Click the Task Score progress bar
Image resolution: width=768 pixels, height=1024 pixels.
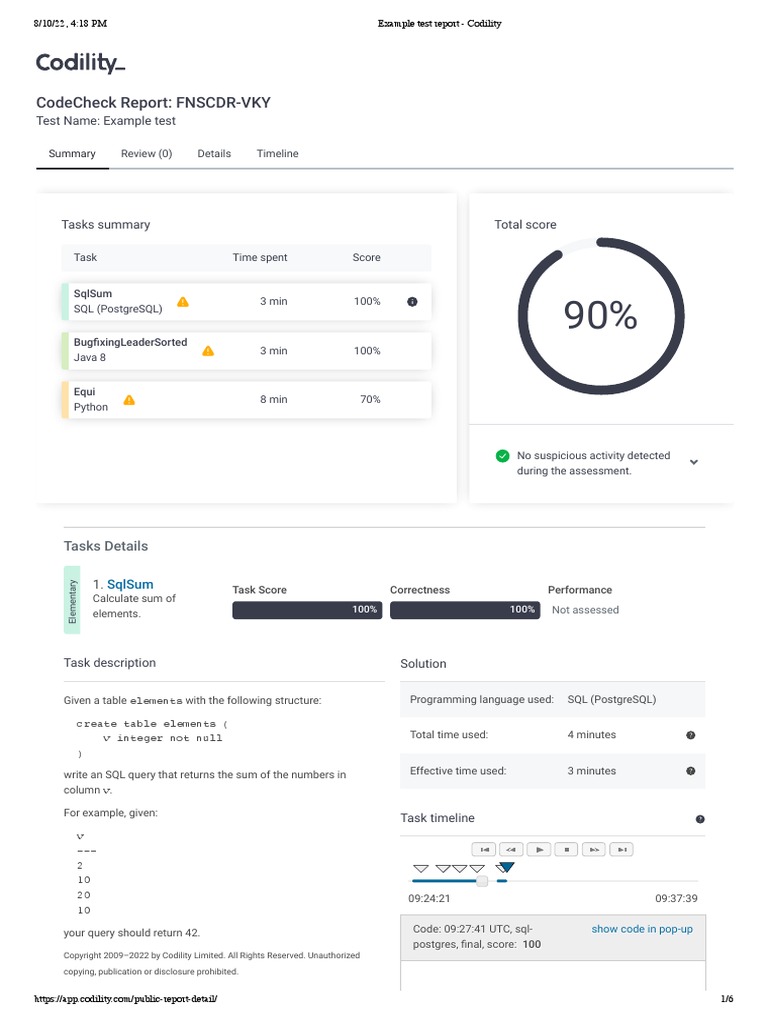point(307,610)
